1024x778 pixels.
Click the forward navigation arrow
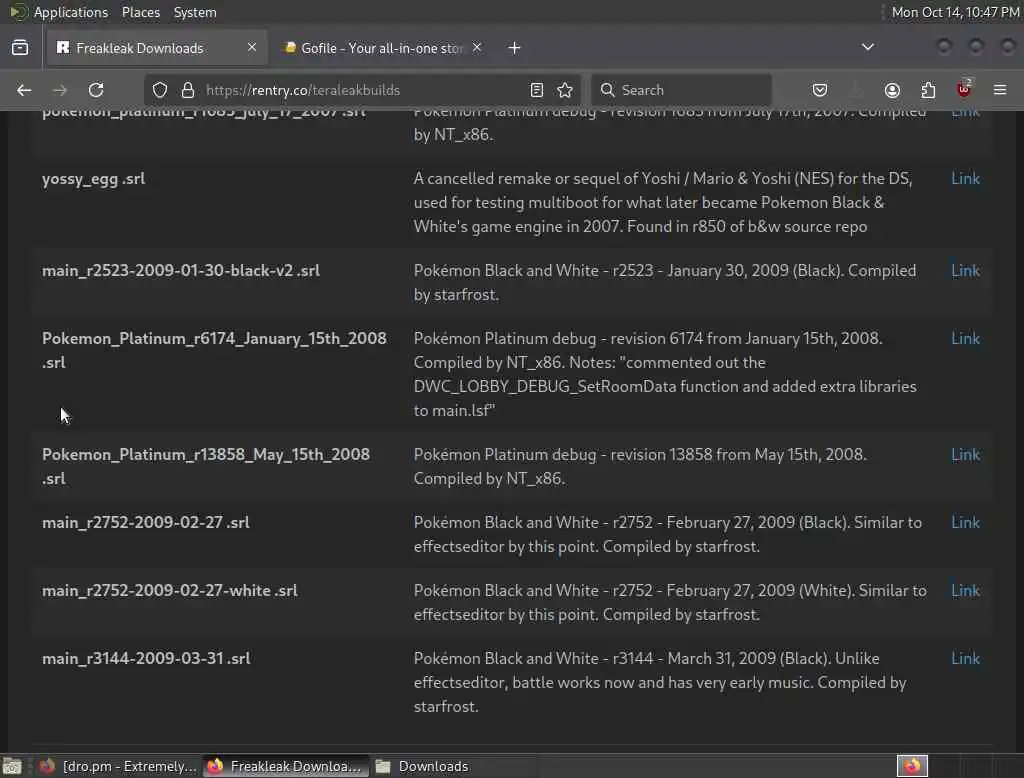click(59, 90)
